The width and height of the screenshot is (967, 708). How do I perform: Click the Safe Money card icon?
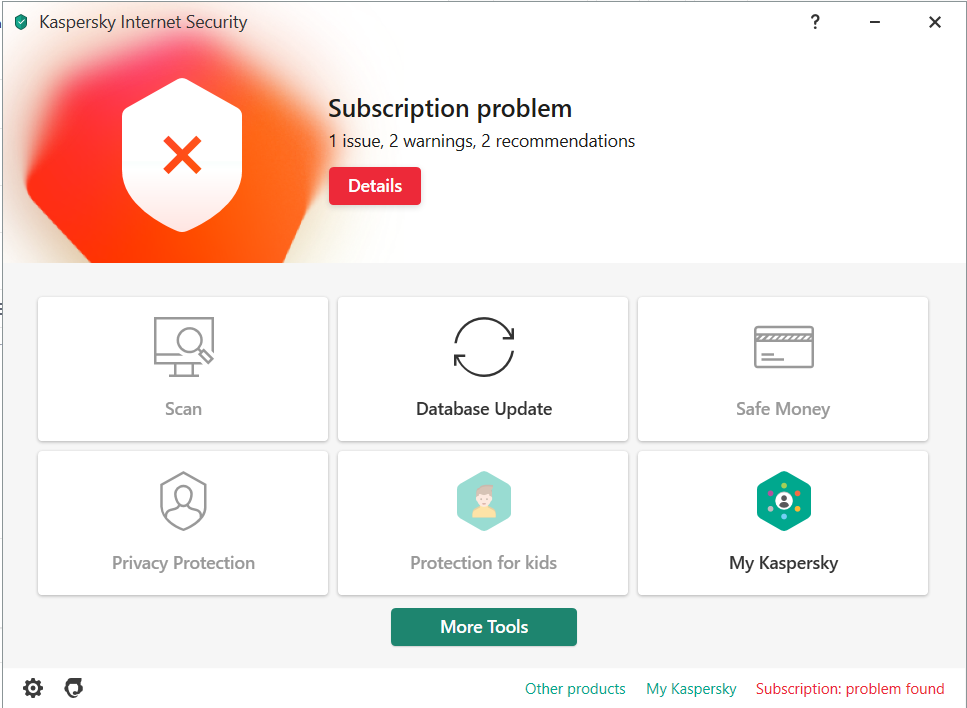[784, 347]
